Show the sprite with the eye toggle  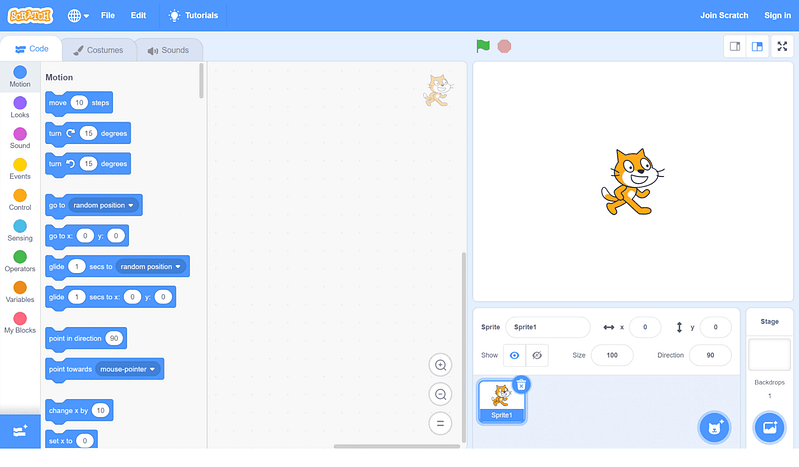515,355
